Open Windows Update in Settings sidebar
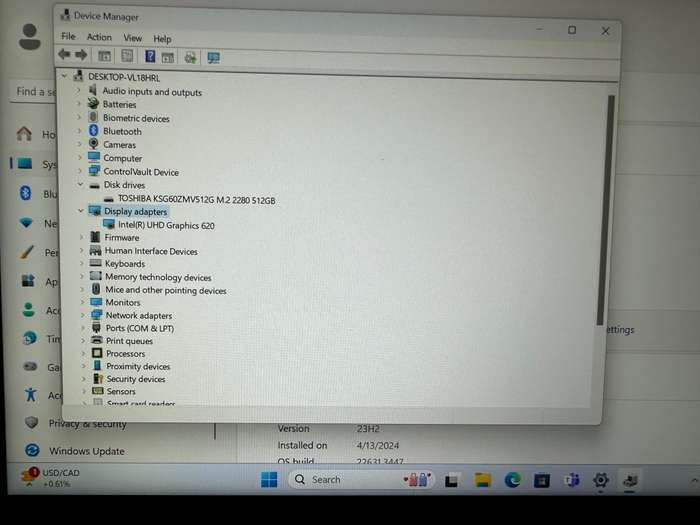This screenshot has height=525, width=700. [87, 451]
